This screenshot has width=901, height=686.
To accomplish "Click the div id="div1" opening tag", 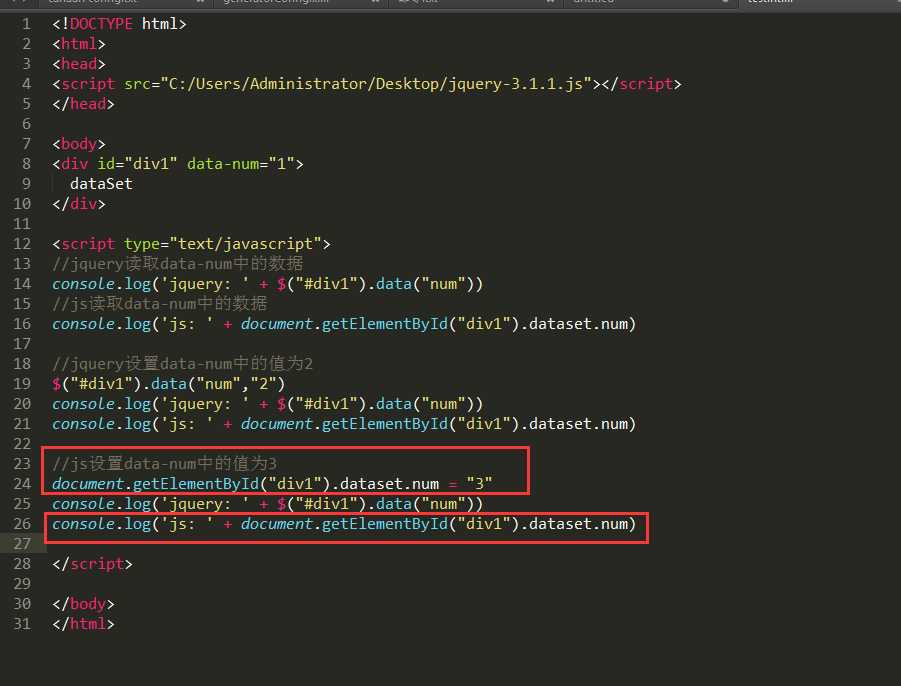I will (178, 164).
